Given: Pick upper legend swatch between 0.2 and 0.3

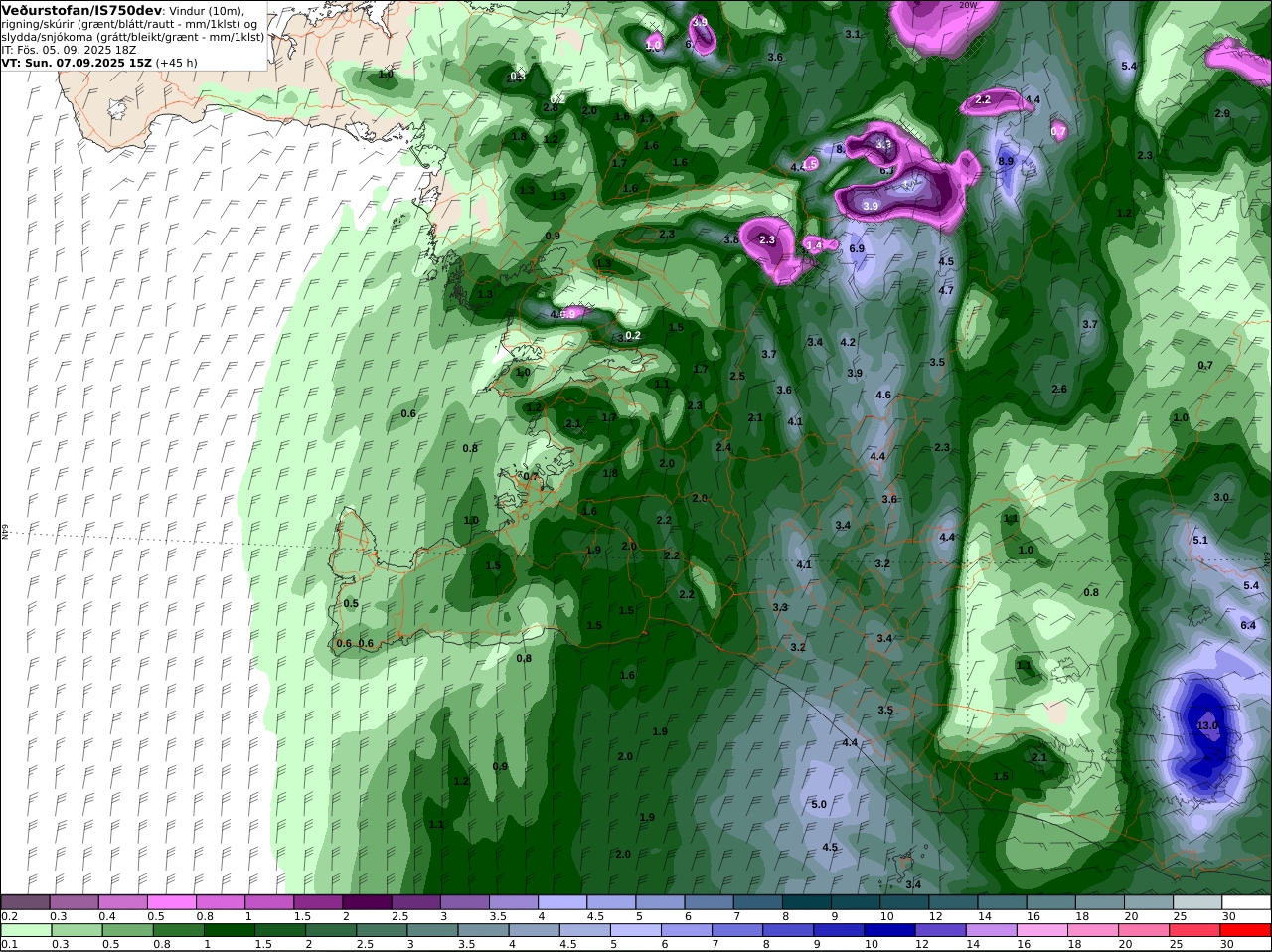Looking at the screenshot, I should click(26, 901).
